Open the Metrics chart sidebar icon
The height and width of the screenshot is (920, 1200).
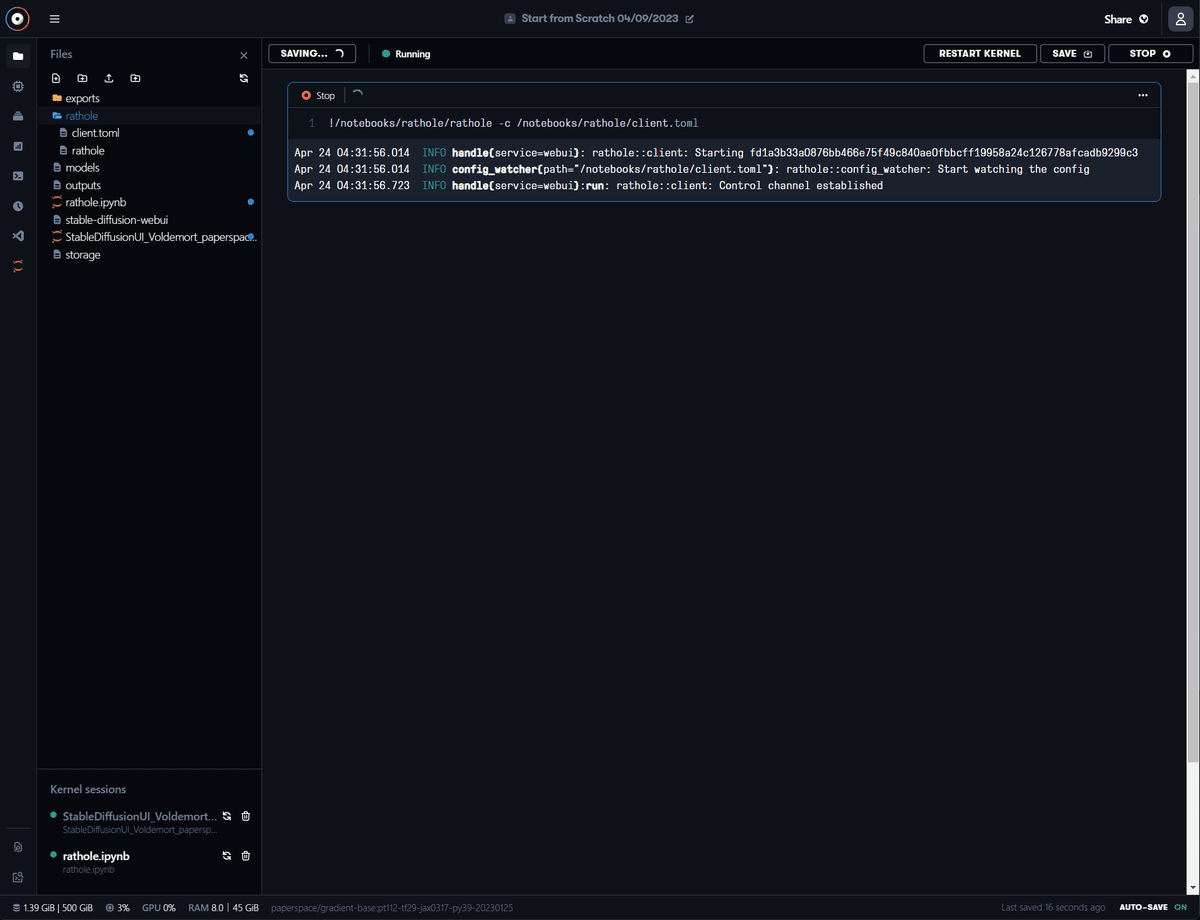(x=18, y=146)
